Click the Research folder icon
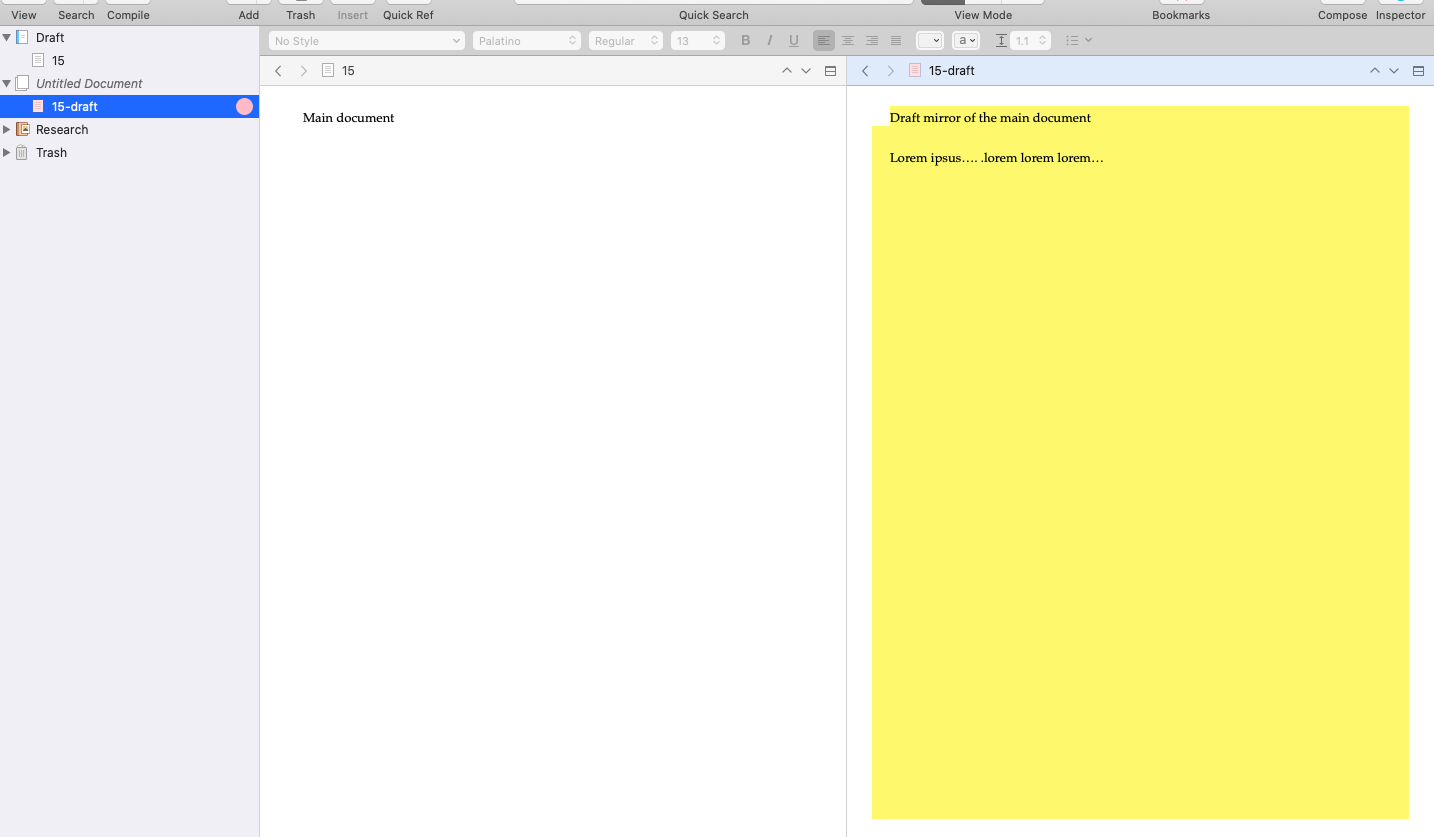Image resolution: width=1434 pixels, height=837 pixels. coord(22,129)
